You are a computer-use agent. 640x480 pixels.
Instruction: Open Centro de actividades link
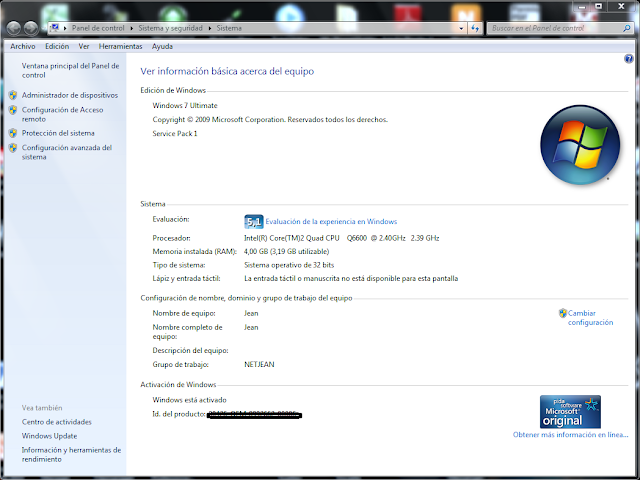point(57,422)
